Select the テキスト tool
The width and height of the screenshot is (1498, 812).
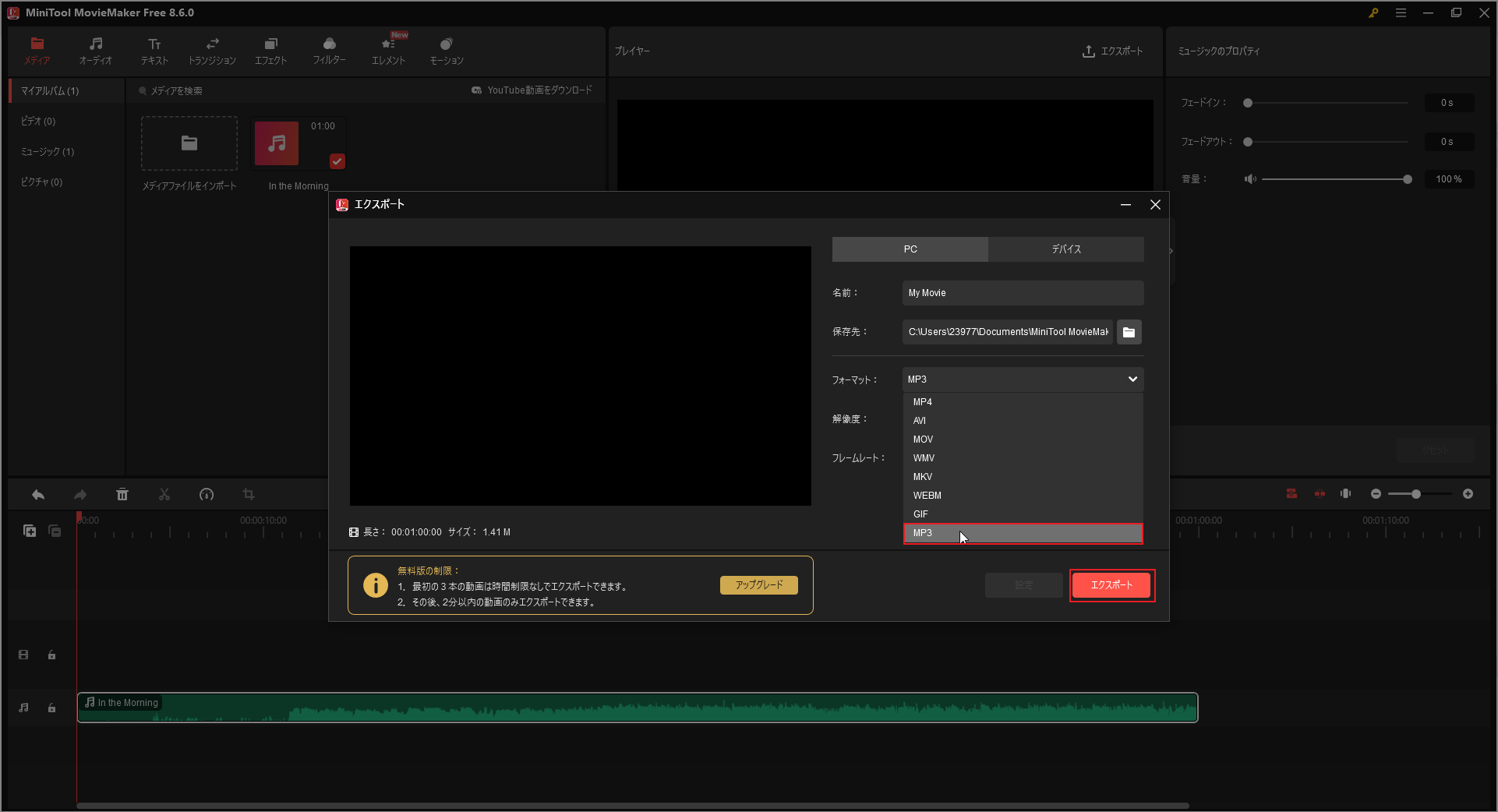click(154, 50)
